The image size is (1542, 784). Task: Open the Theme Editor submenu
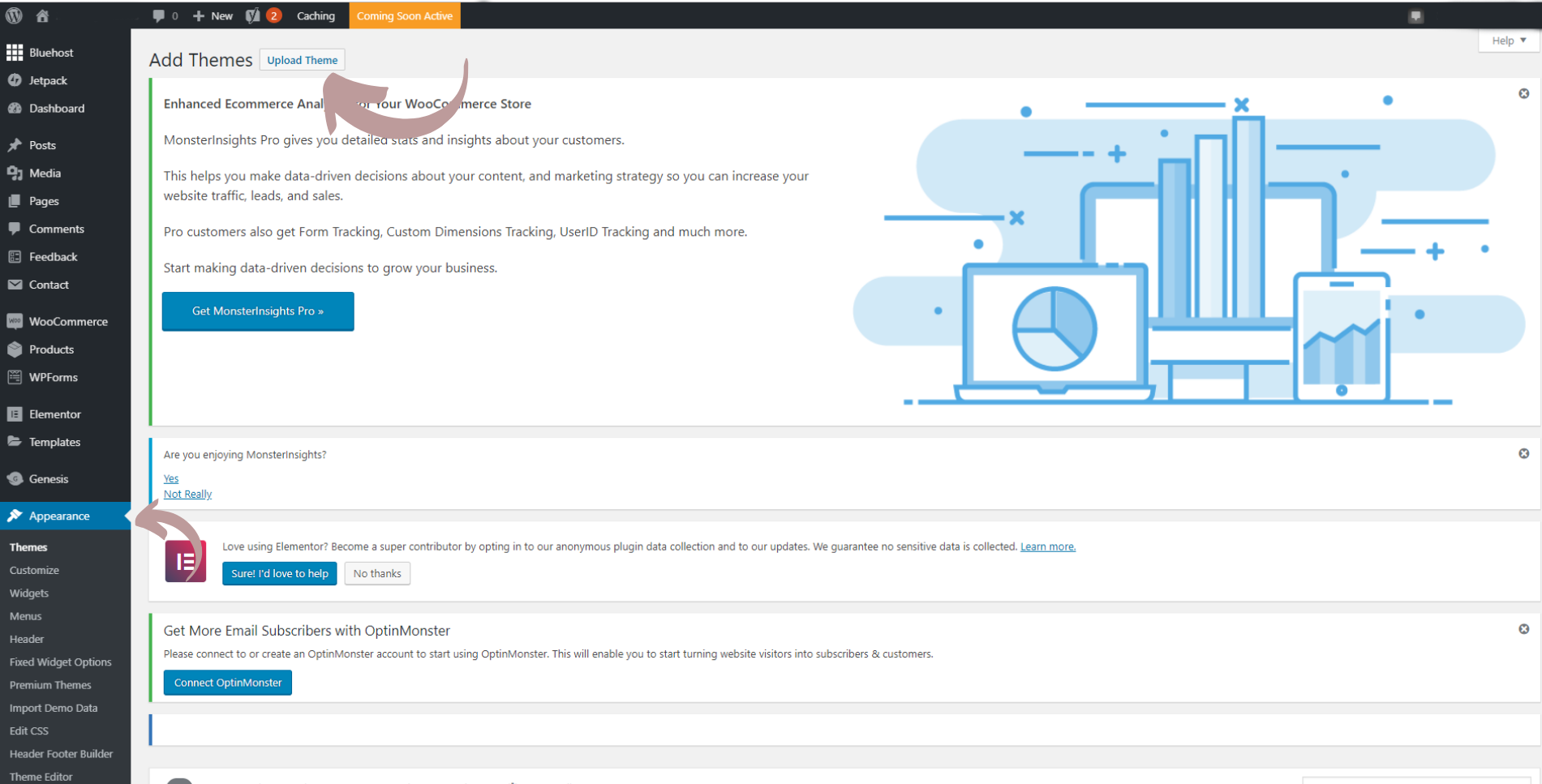[x=41, y=776]
